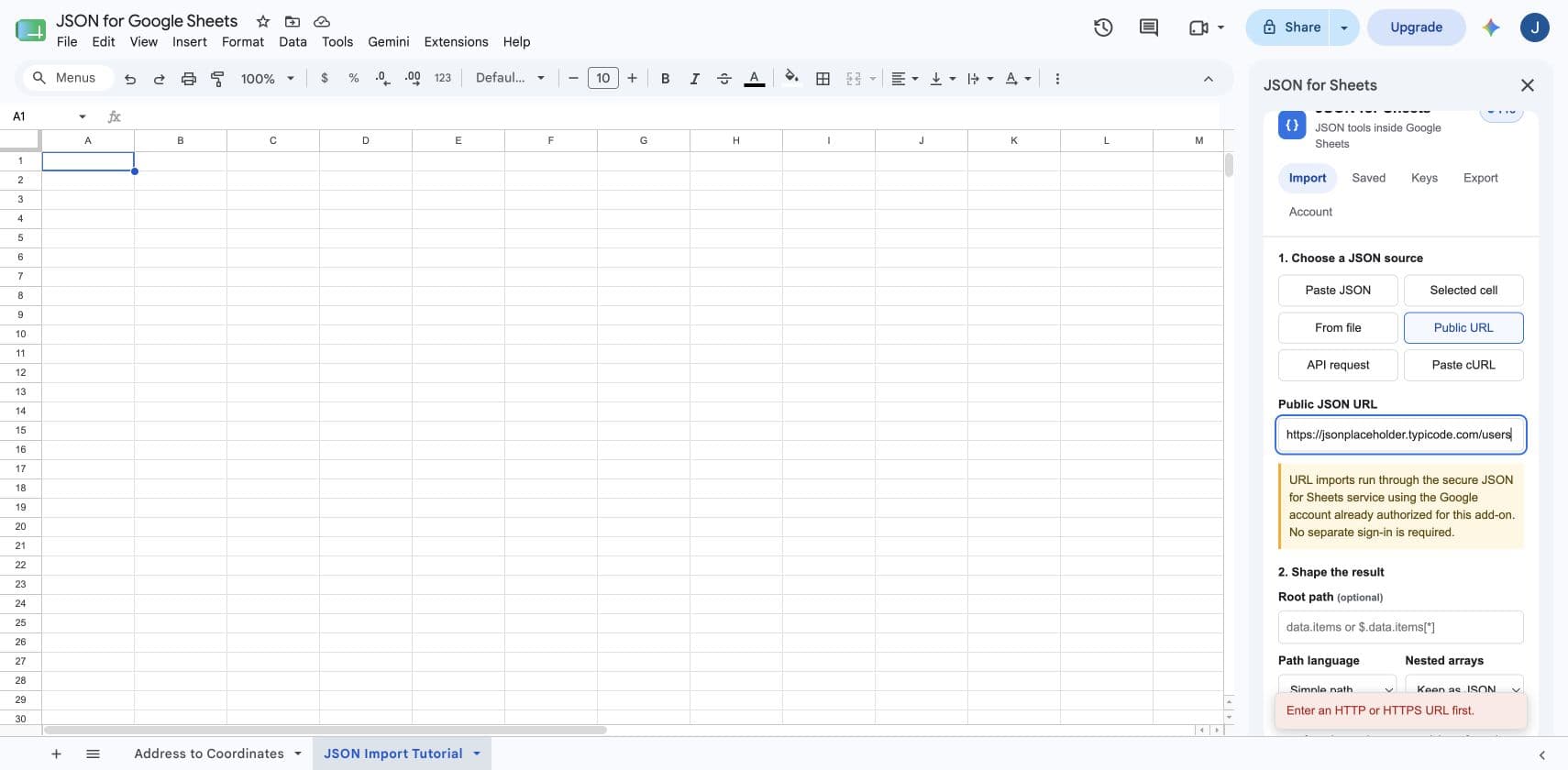Show all sheets list icon
The width and height of the screenshot is (1568, 770).
tap(93, 753)
